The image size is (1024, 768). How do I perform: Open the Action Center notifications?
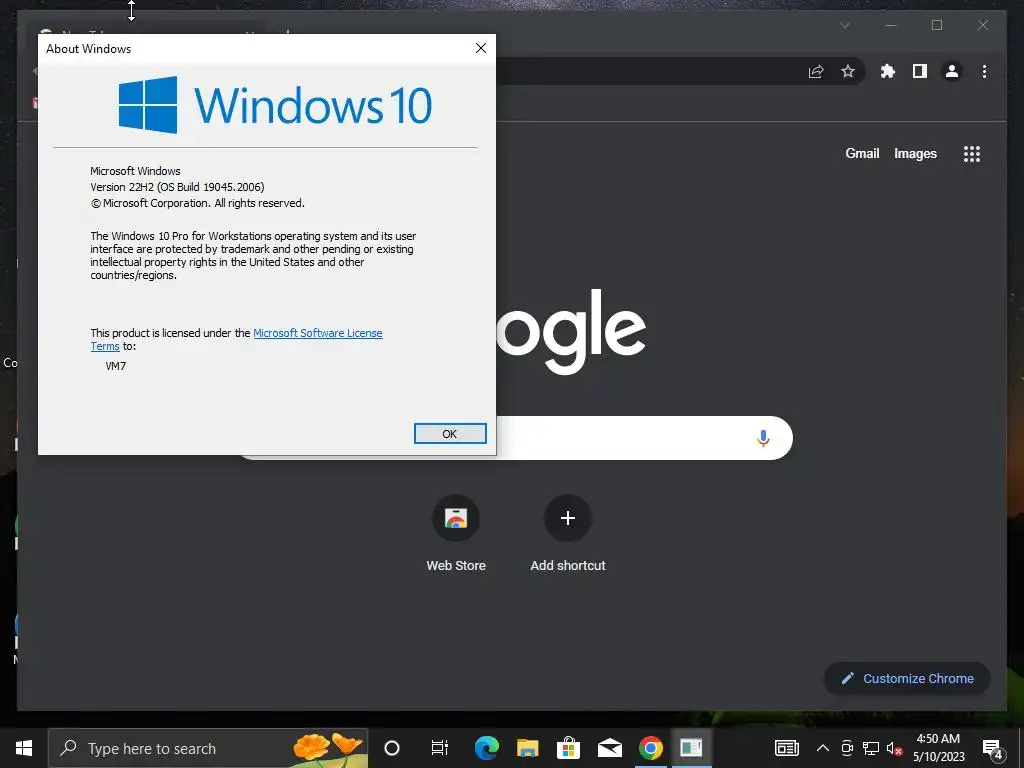[x=993, y=749]
